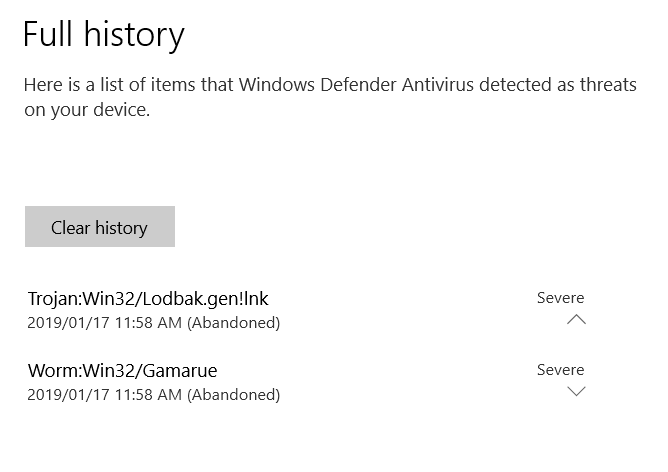Expand the Worm:Win32/Gamarue threat details

(x=576, y=392)
